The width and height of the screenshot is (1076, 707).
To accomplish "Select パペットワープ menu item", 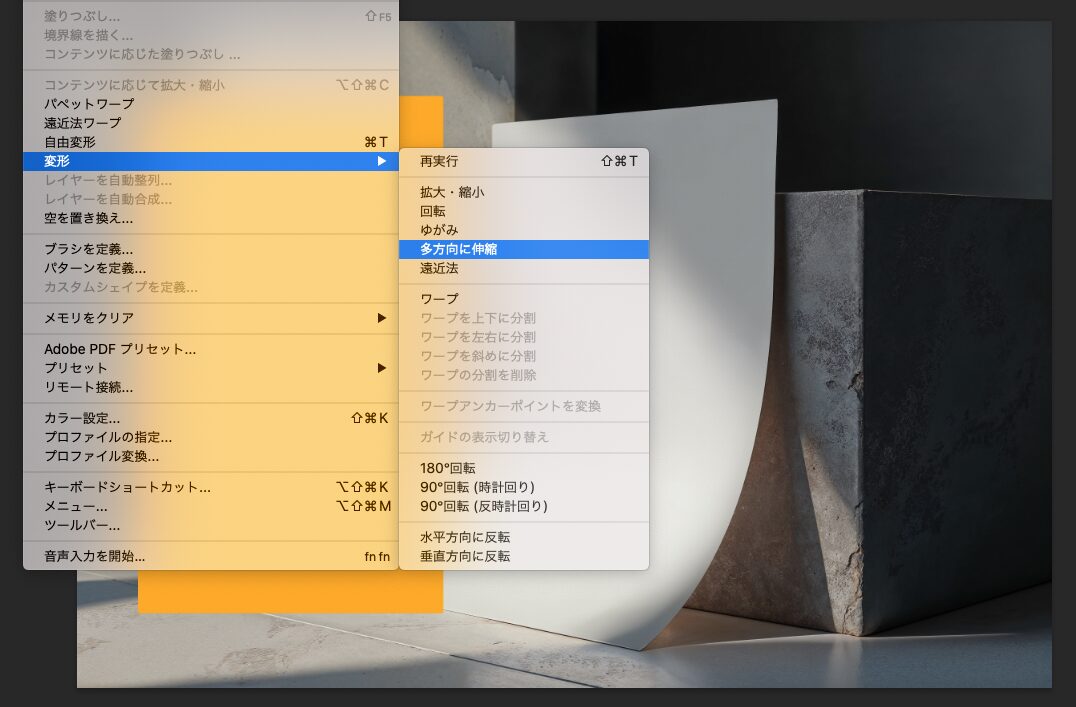I will click(211, 104).
